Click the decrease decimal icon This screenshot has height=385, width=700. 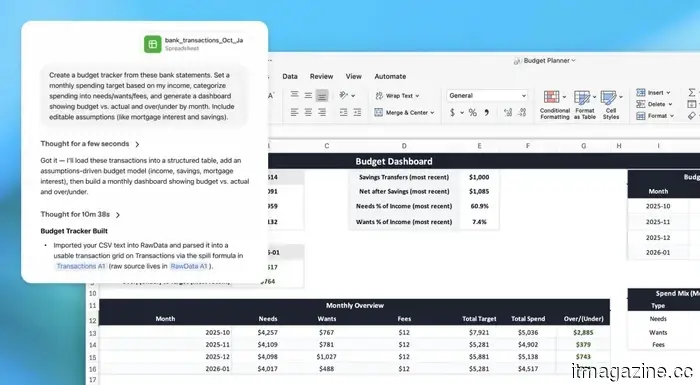[x=522, y=113]
